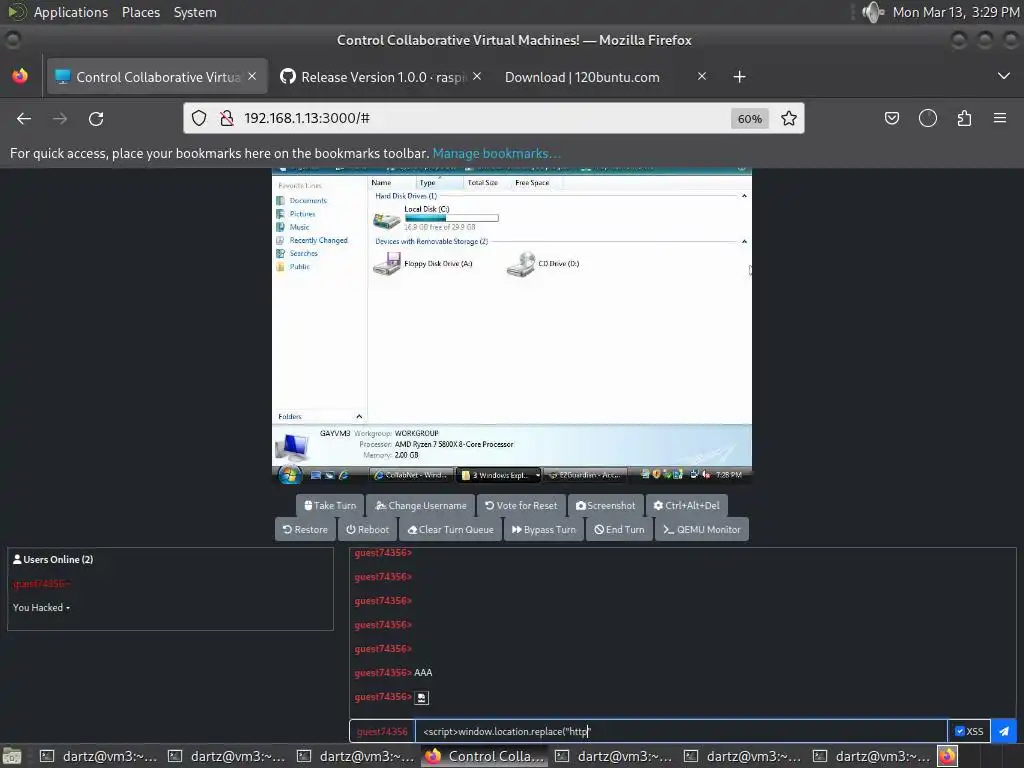This screenshot has width=1024, height=768.
Task: Open the Firefox account icon
Action: point(927,118)
